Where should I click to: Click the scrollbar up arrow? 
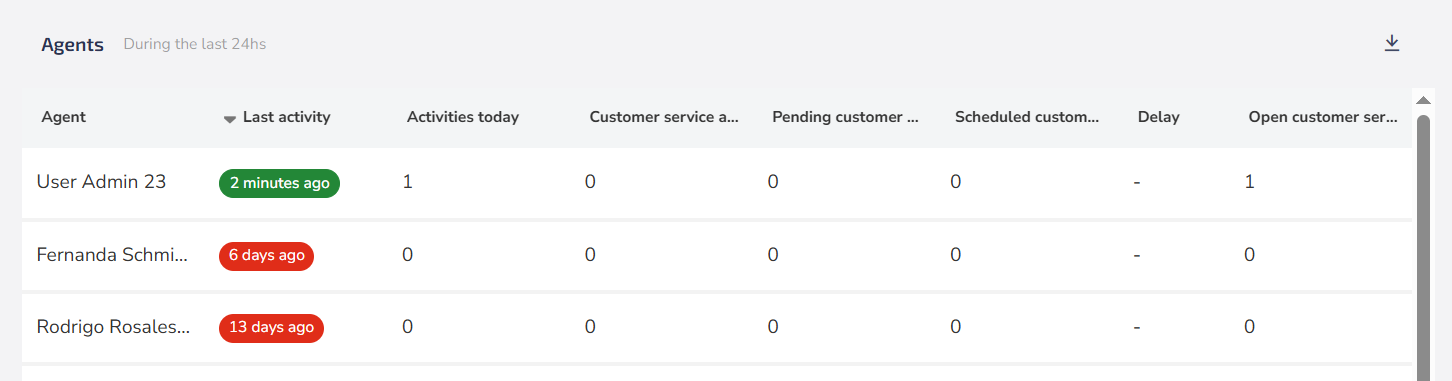pos(1423,99)
